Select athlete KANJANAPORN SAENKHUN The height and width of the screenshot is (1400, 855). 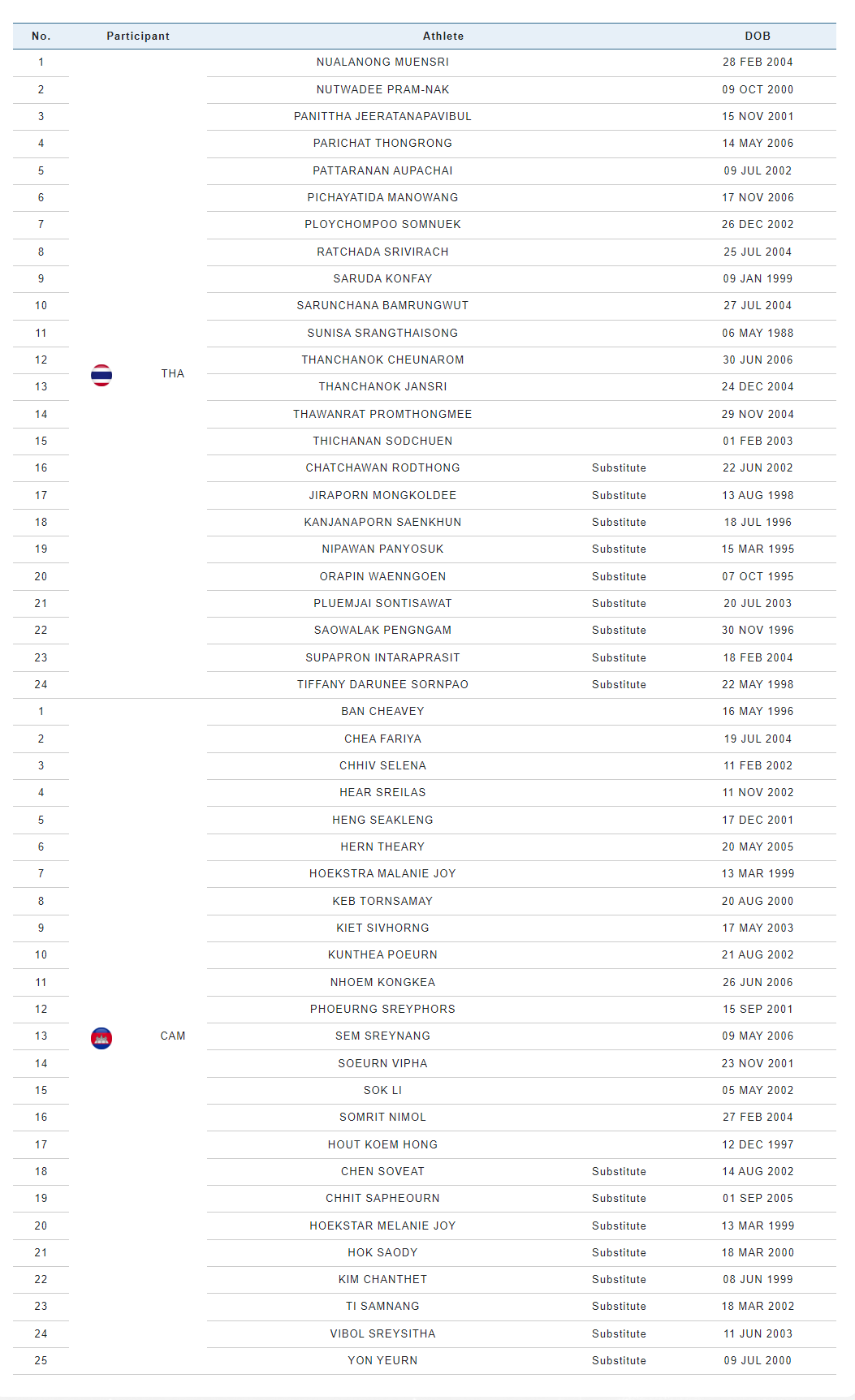coord(382,523)
